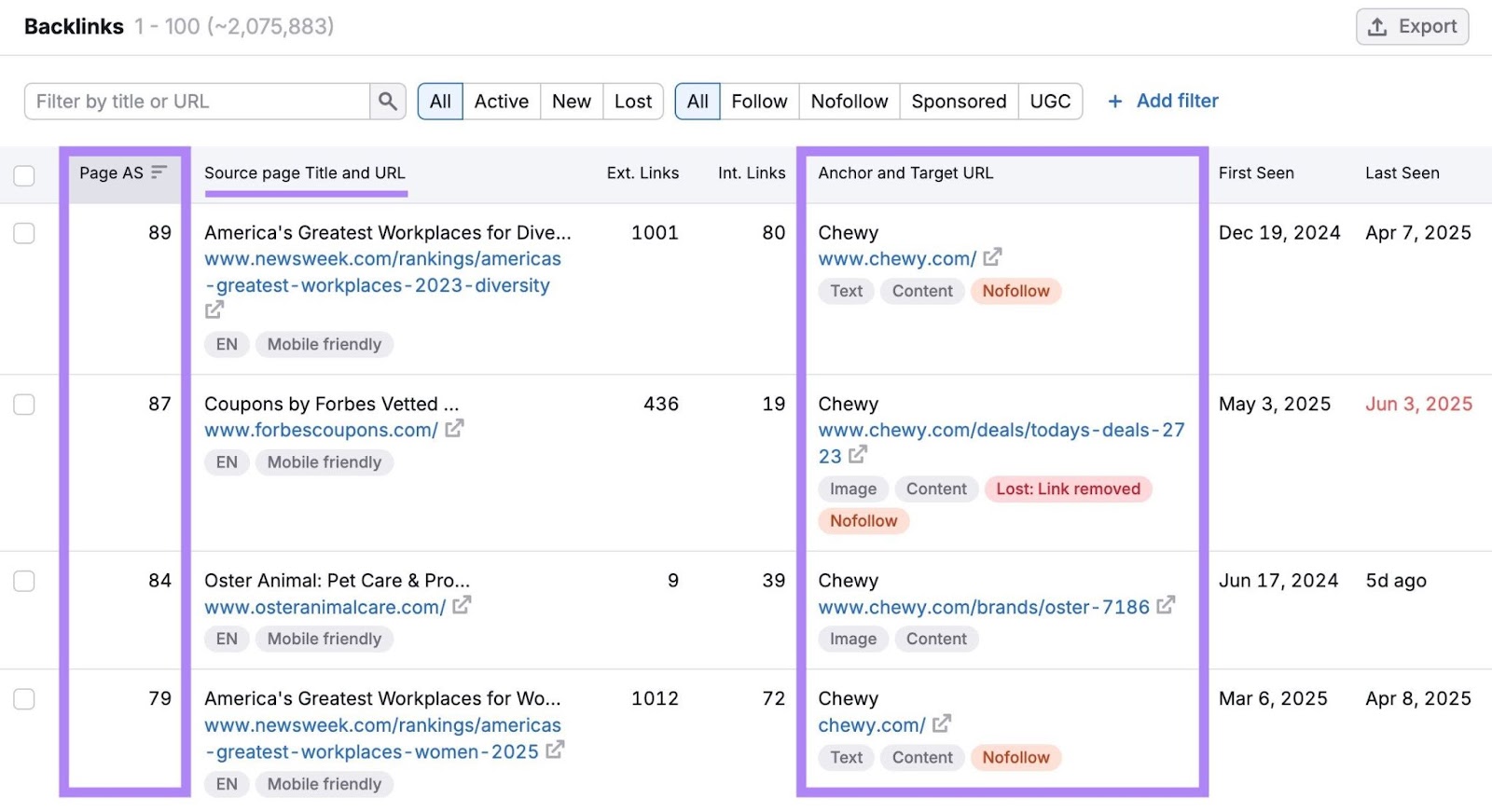Image resolution: width=1492 pixels, height=812 pixels.
Task: Check the row with Page AS 89
Action: (x=24, y=233)
